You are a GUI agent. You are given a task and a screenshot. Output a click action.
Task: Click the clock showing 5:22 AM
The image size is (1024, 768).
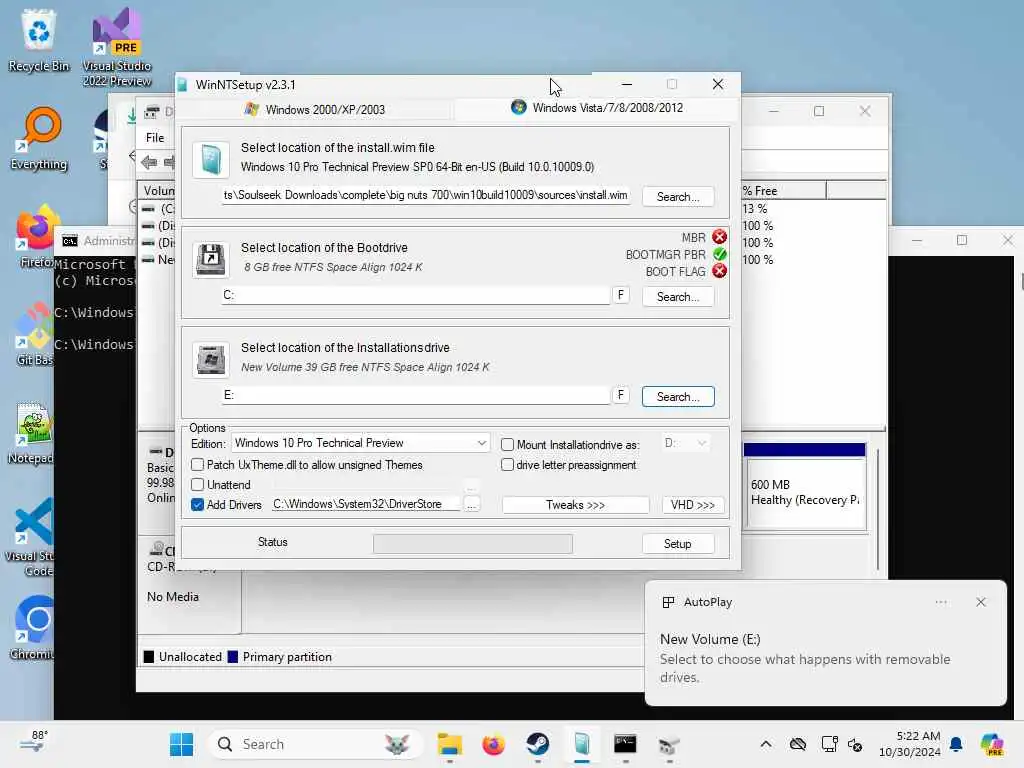[909, 744]
